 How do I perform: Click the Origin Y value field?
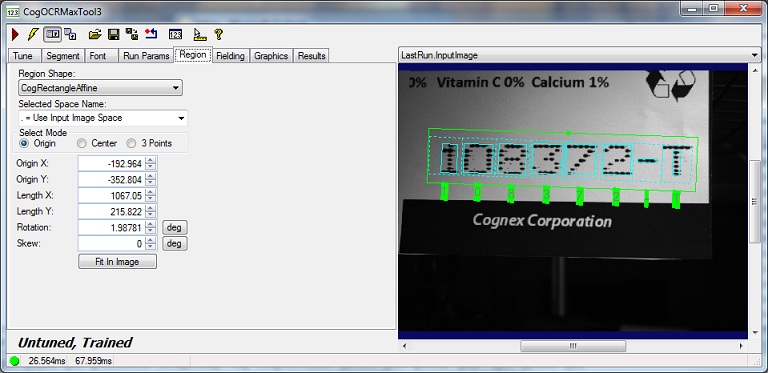[112, 179]
